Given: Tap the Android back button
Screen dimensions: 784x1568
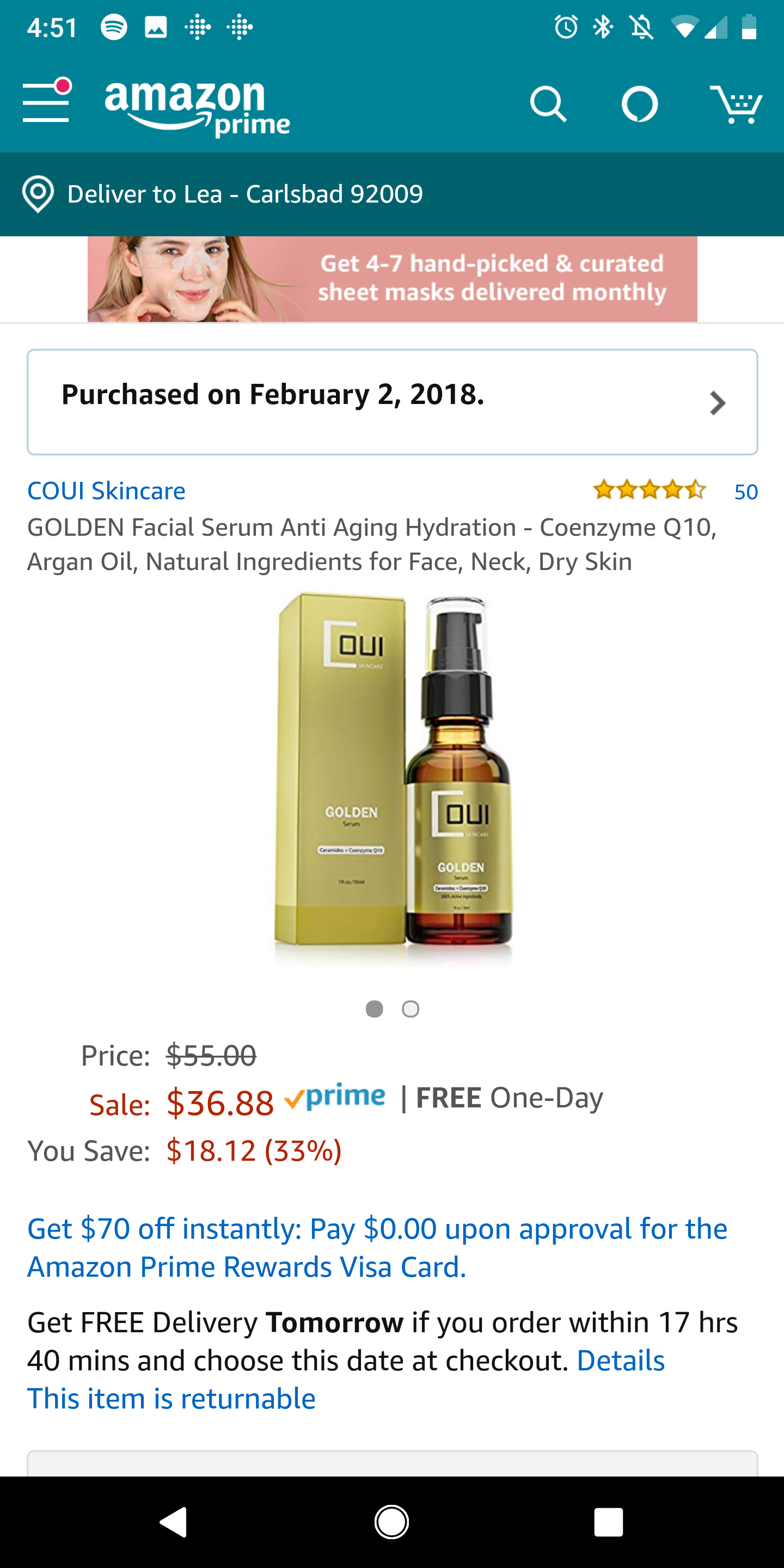Looking at the screenshot, I should pyautogui.click(x=174, y=1522).
